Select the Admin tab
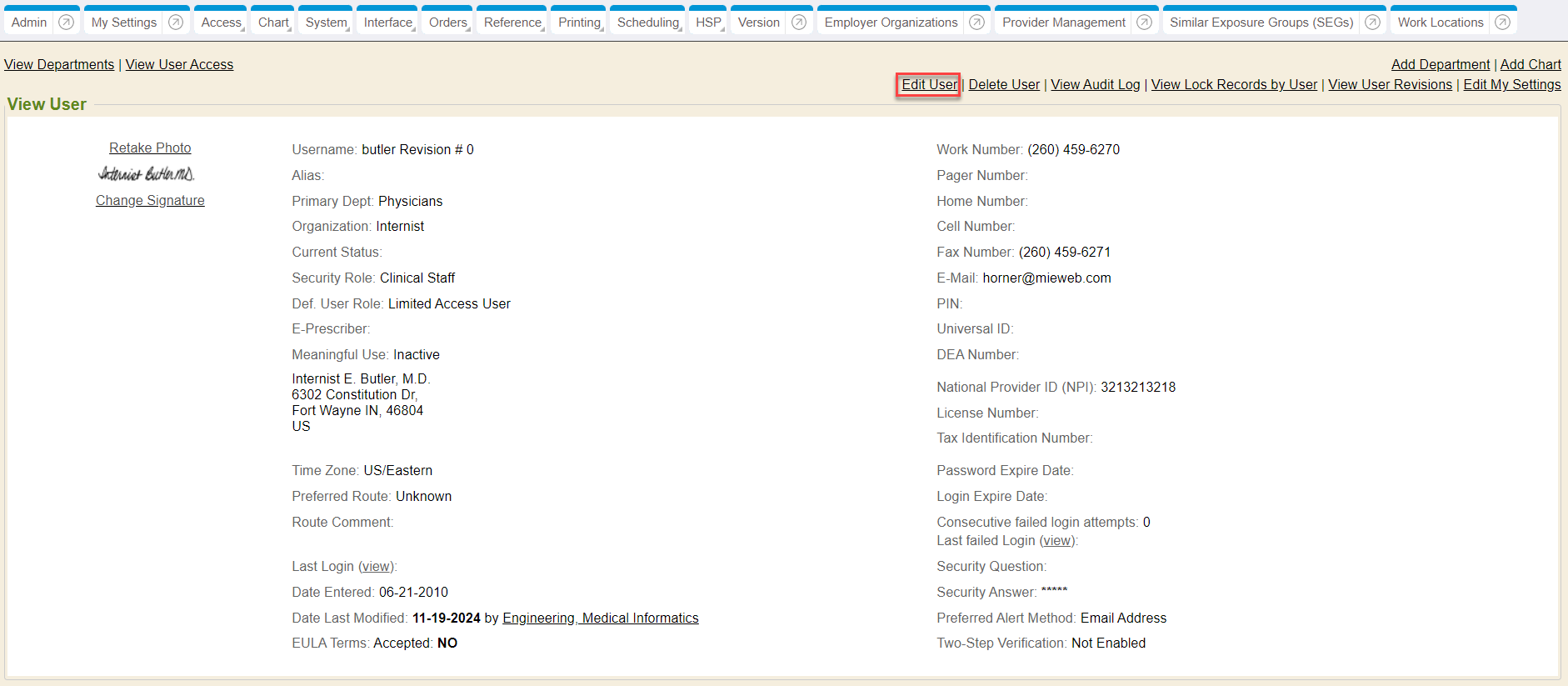 click(29, 23)
